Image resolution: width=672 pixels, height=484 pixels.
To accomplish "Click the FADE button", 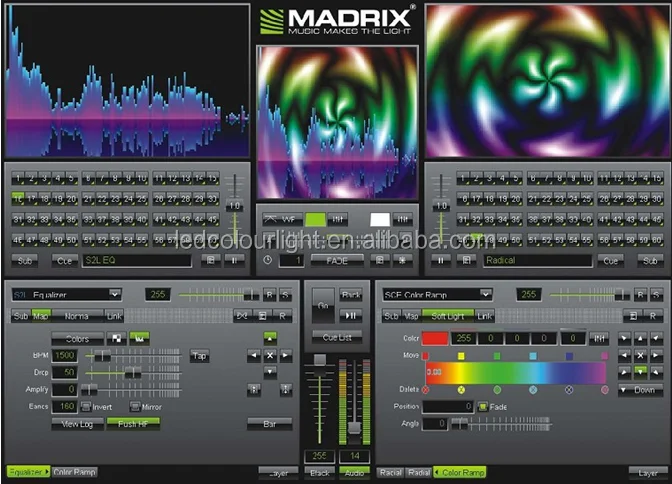I will click(337, 260).
